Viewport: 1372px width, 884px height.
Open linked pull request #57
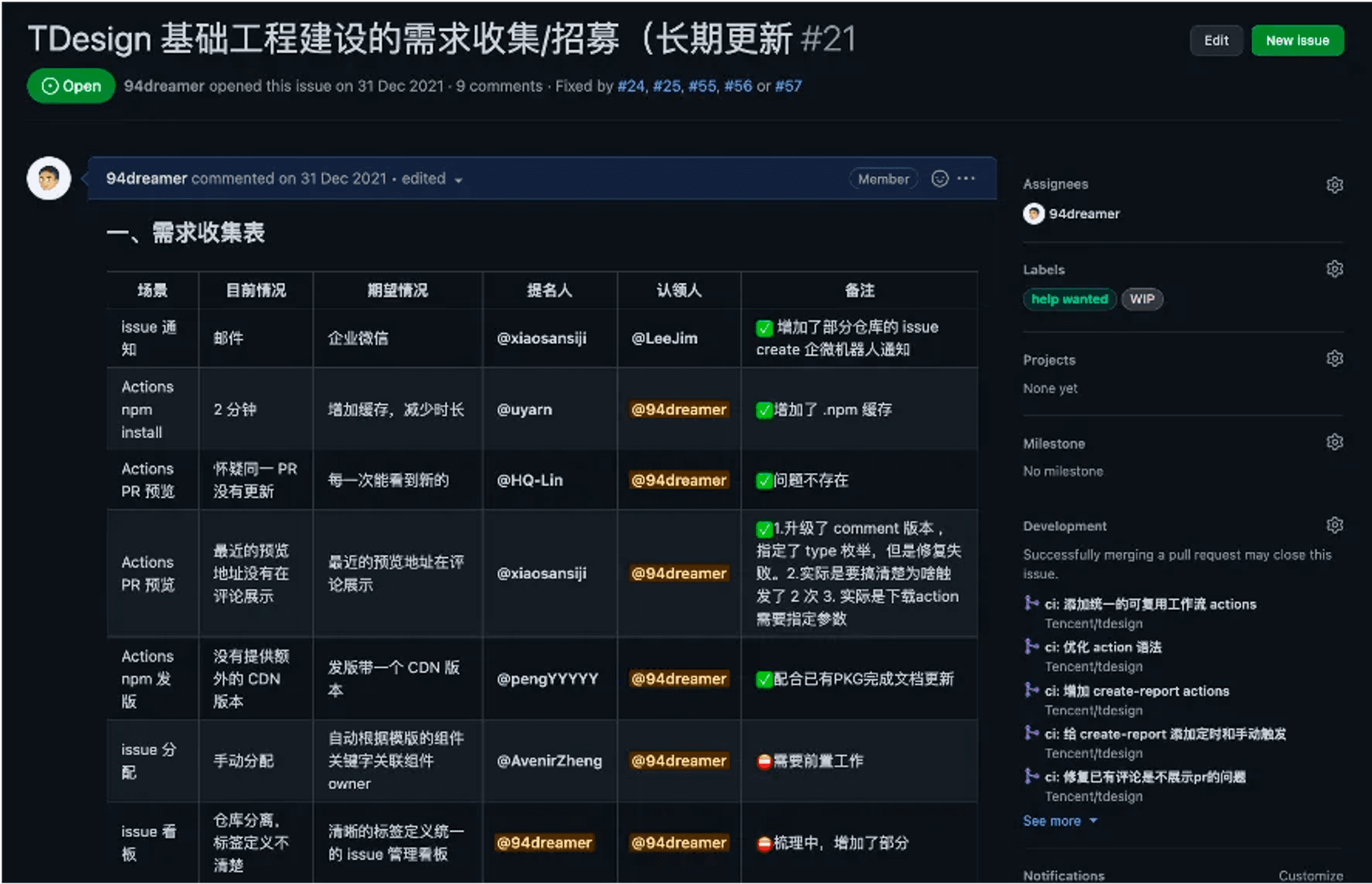788,86
